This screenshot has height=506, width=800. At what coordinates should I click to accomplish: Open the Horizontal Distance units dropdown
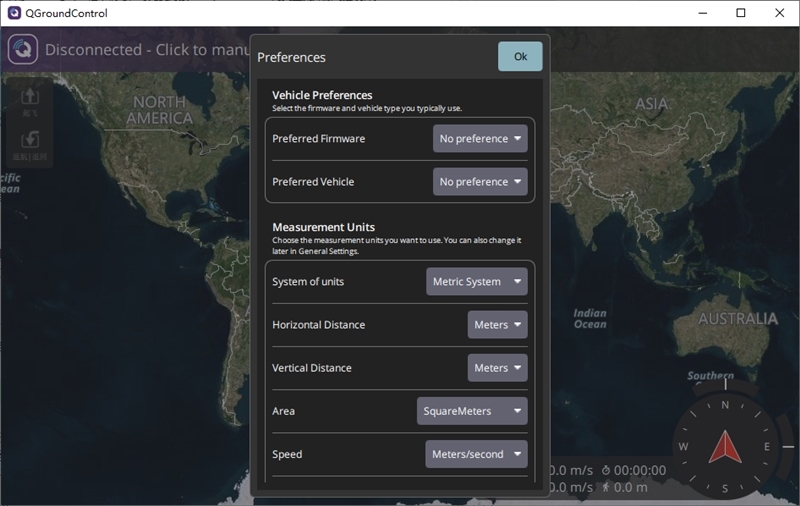point(497,324)
